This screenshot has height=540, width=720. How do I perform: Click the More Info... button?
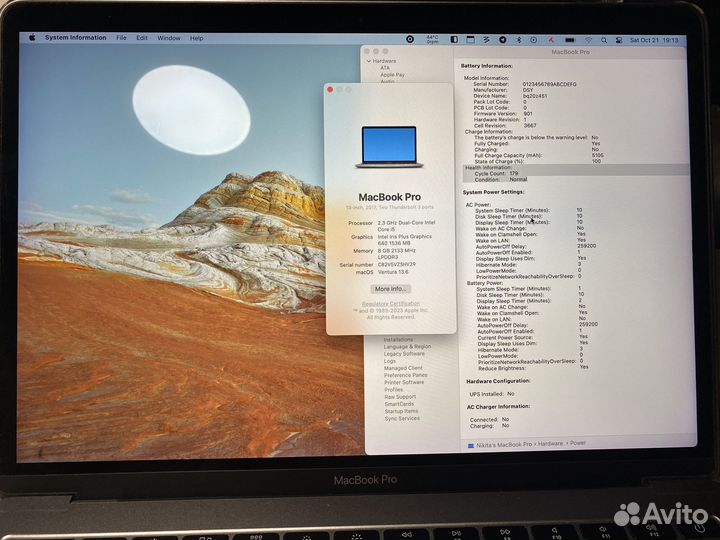point(390,289)
